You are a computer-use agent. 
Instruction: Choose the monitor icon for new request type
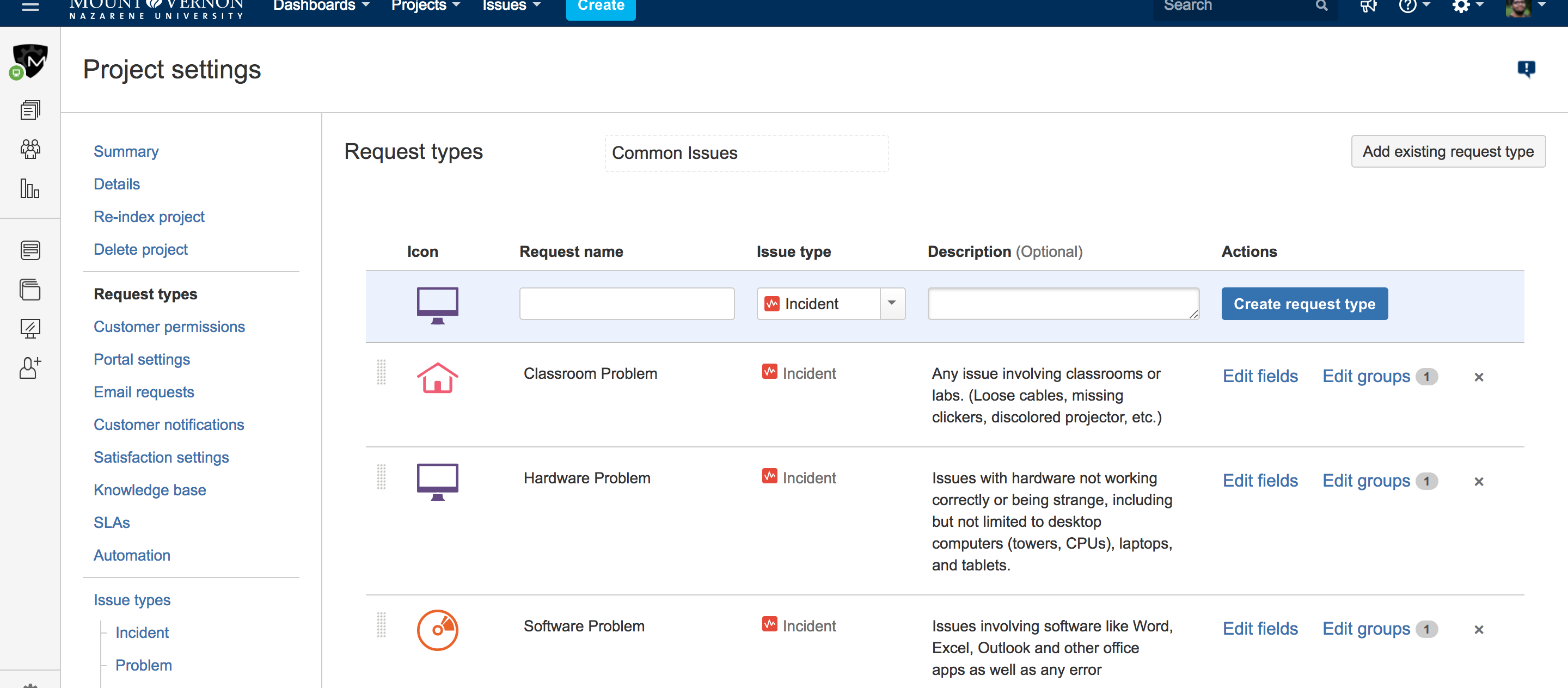click(437, 305)
